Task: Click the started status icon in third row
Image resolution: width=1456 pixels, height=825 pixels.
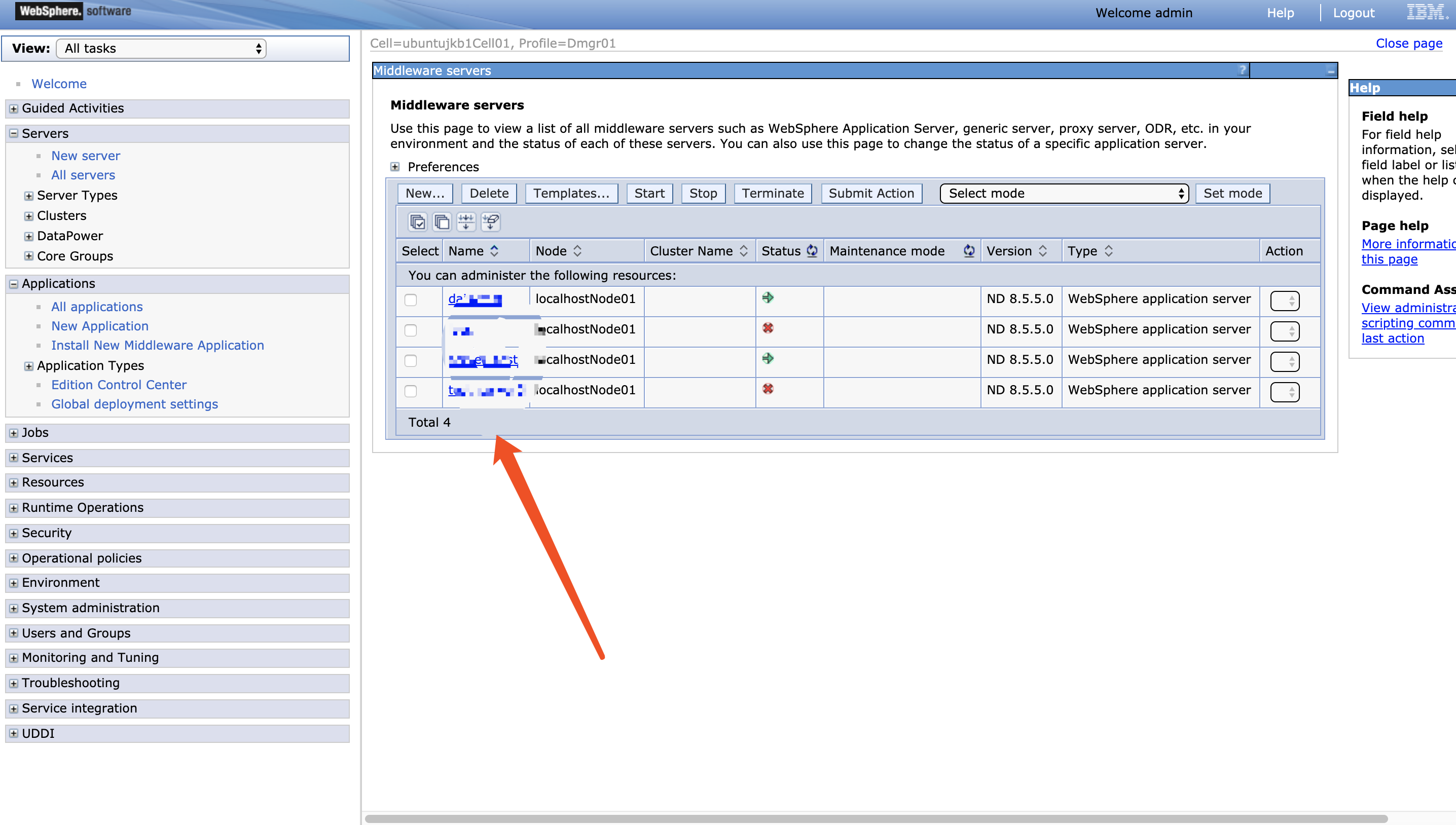Action: point(768,359)
